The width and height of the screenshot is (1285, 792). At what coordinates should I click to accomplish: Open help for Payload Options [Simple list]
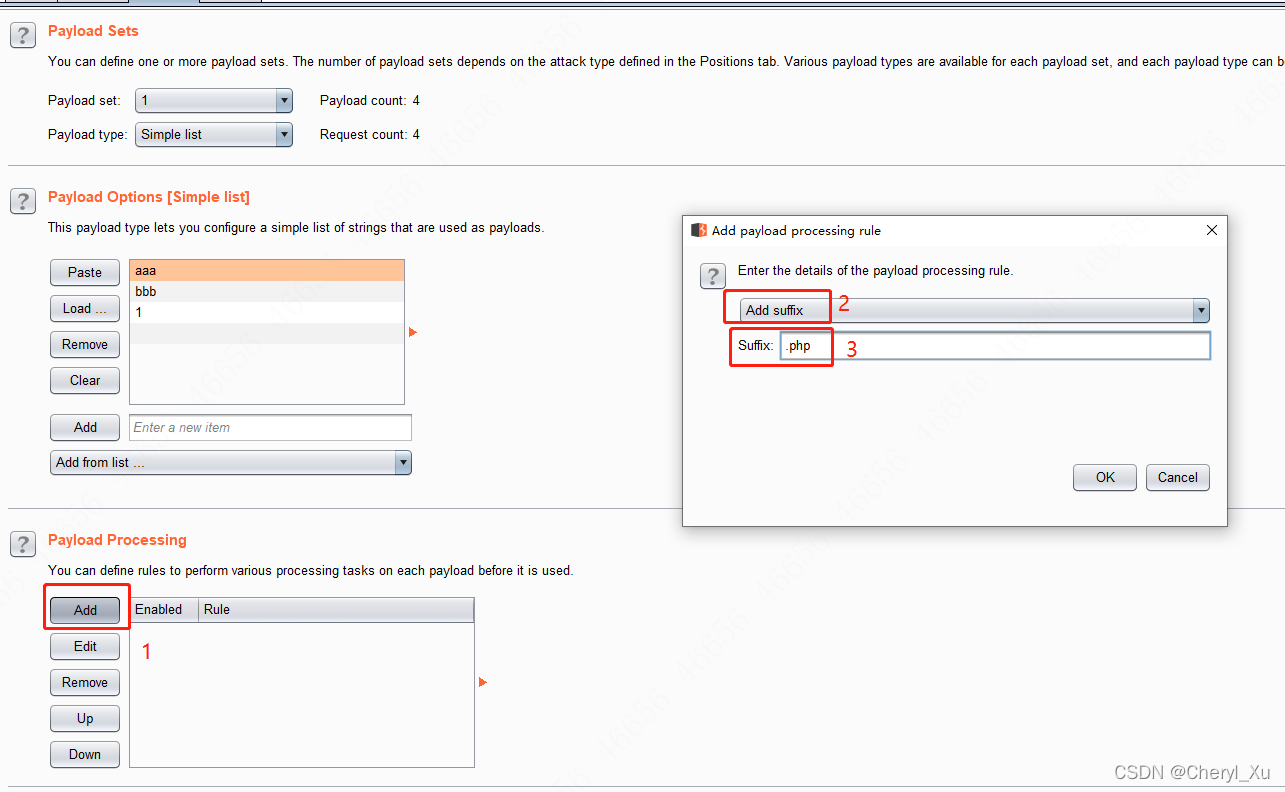tap(22, 201)
